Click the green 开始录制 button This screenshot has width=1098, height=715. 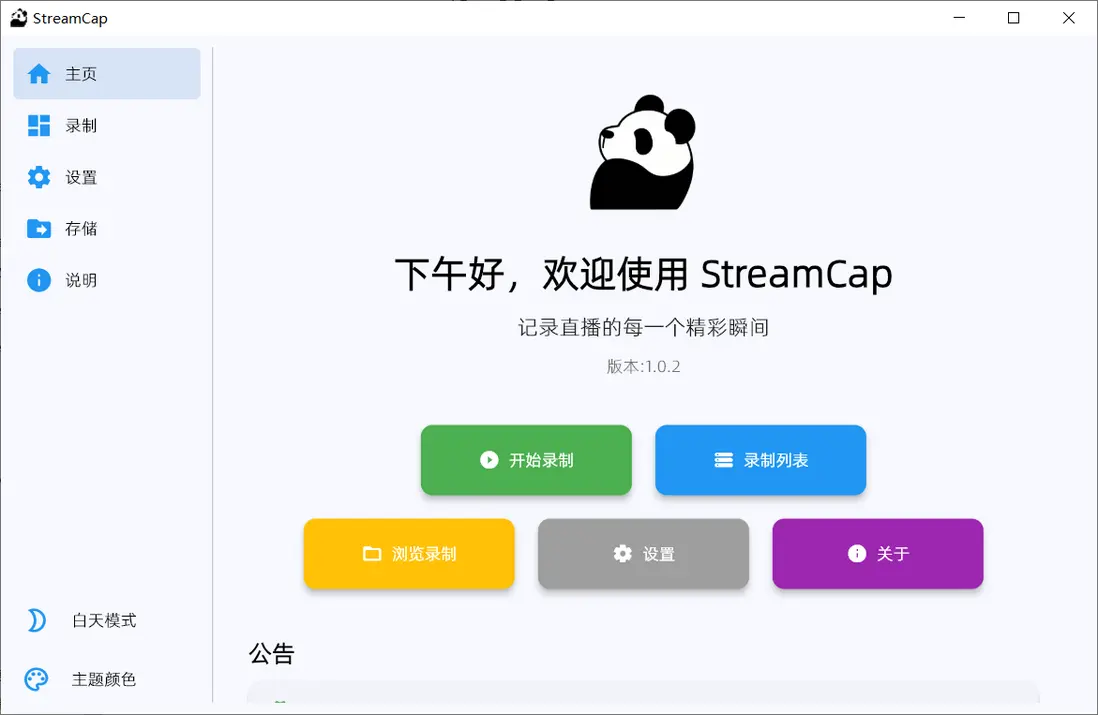tap(526, 460)
